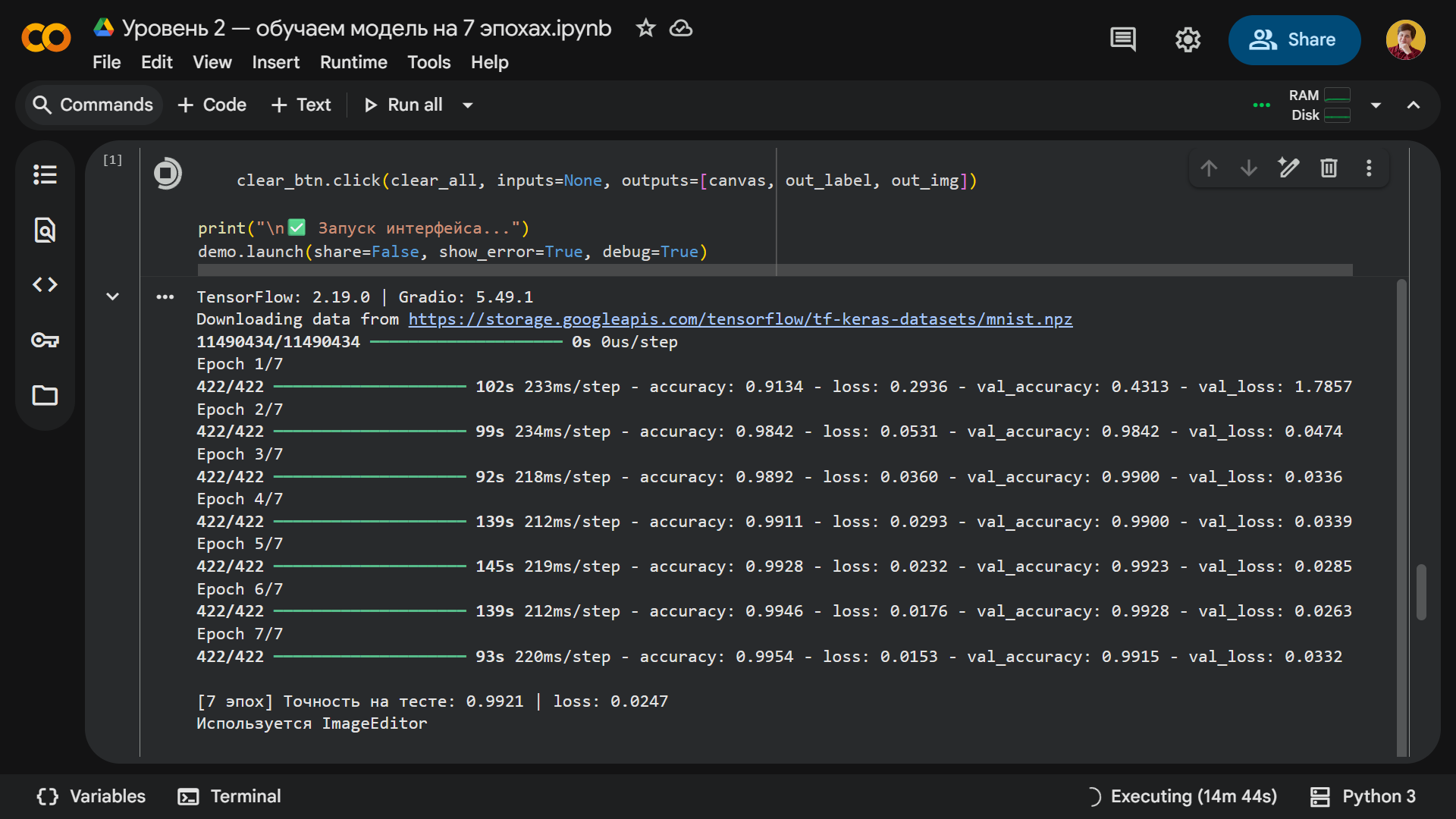Screen dimensions: 1456x819
Task: Collapse the cell output chevron
Action: click(112, 297)
